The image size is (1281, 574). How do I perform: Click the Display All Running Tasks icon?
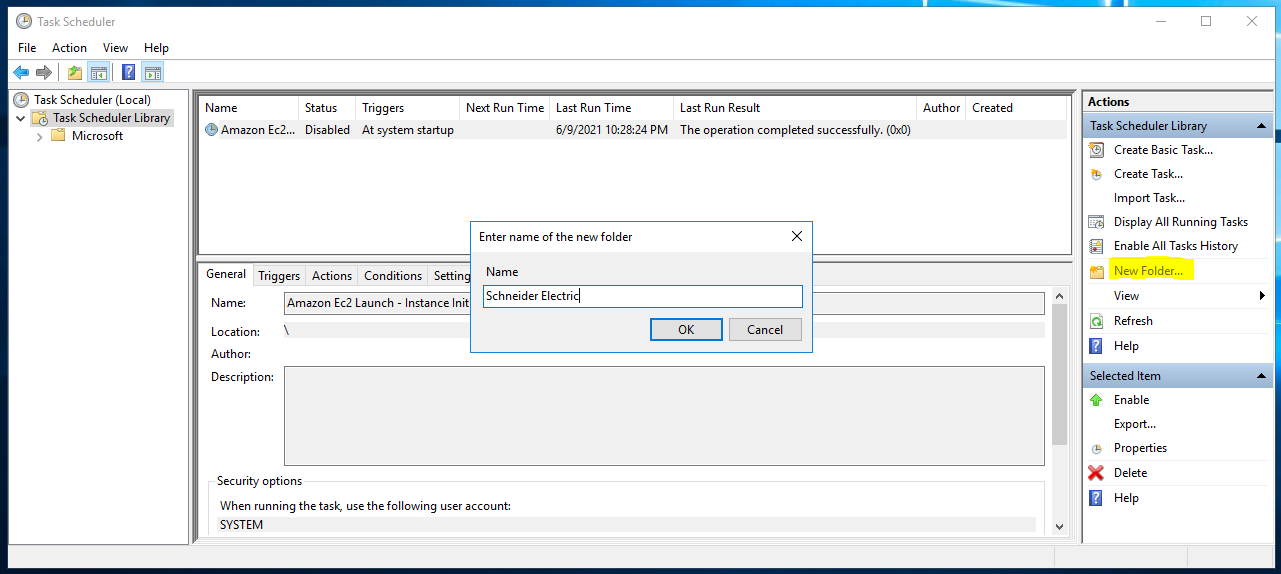tap(1097, 222)
